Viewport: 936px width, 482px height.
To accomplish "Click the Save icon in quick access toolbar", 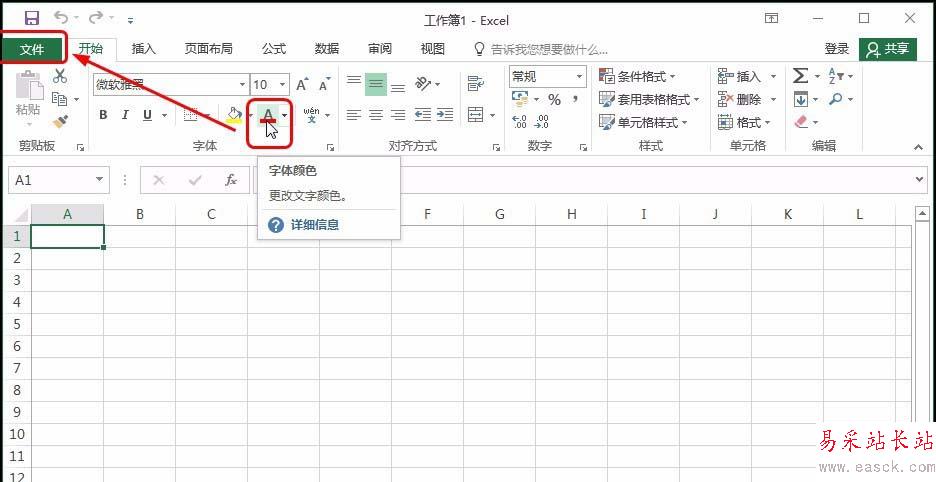I will tap(32, 19).
